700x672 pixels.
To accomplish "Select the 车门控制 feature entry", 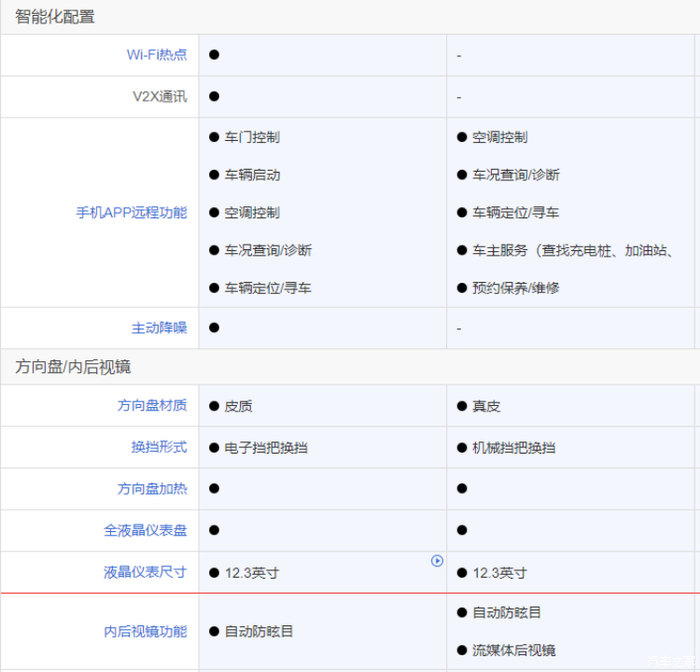I will coord(252,137).
